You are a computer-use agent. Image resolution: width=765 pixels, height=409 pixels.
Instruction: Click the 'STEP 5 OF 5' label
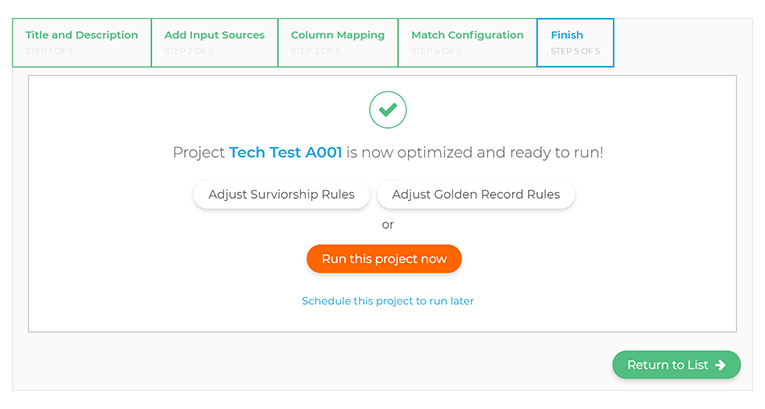point(575,51)
